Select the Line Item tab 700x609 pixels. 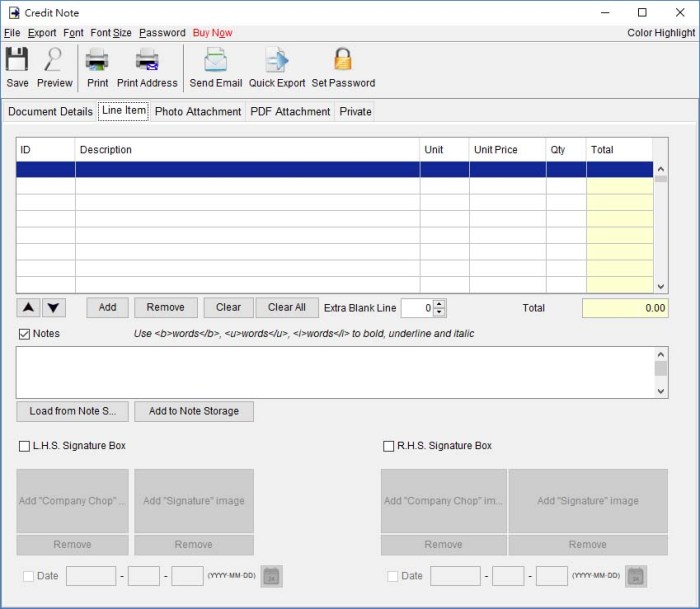coord(124,110)
